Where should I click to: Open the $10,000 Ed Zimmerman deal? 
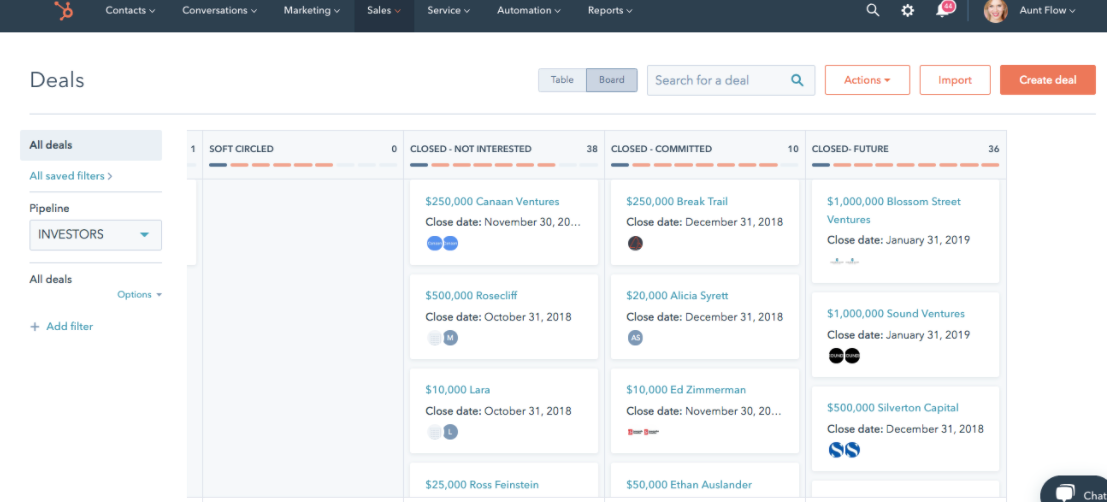[x=685, y=390]
